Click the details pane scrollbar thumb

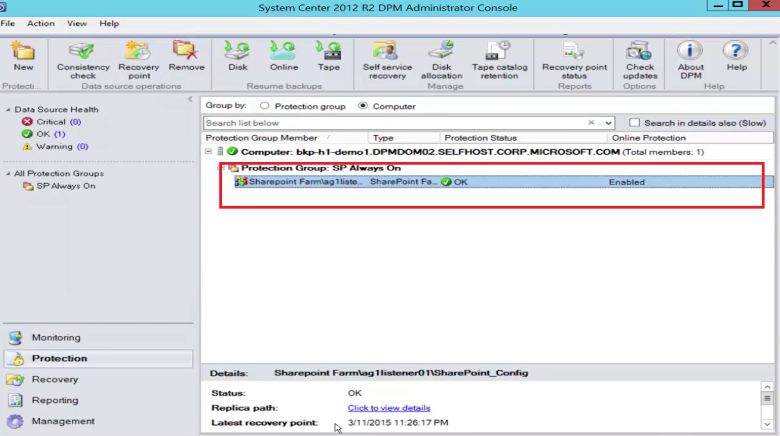click(767, 398)
